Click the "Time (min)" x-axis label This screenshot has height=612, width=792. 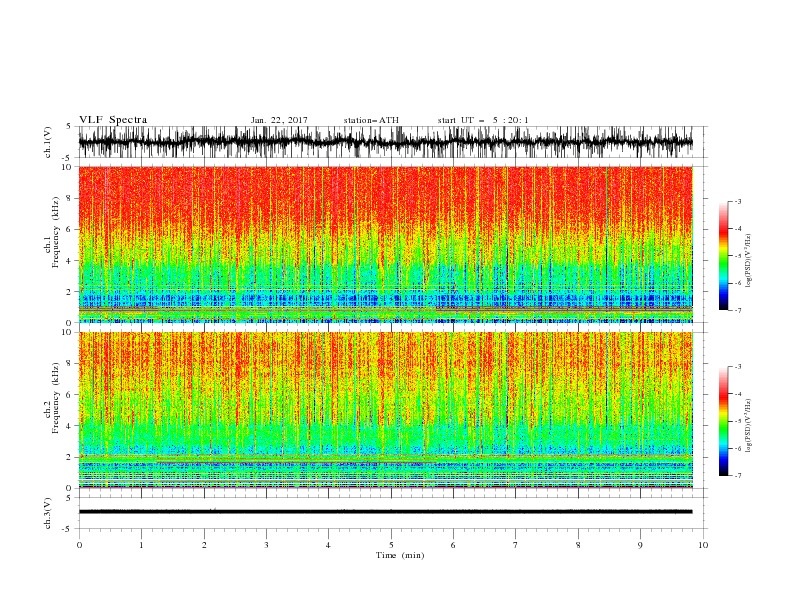pos(400,555)
